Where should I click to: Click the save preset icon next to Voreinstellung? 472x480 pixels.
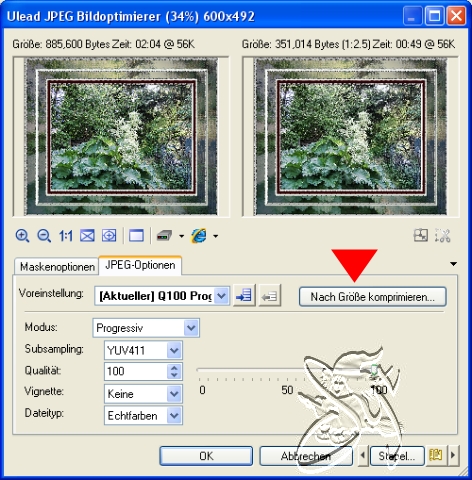tap(244, 295)
